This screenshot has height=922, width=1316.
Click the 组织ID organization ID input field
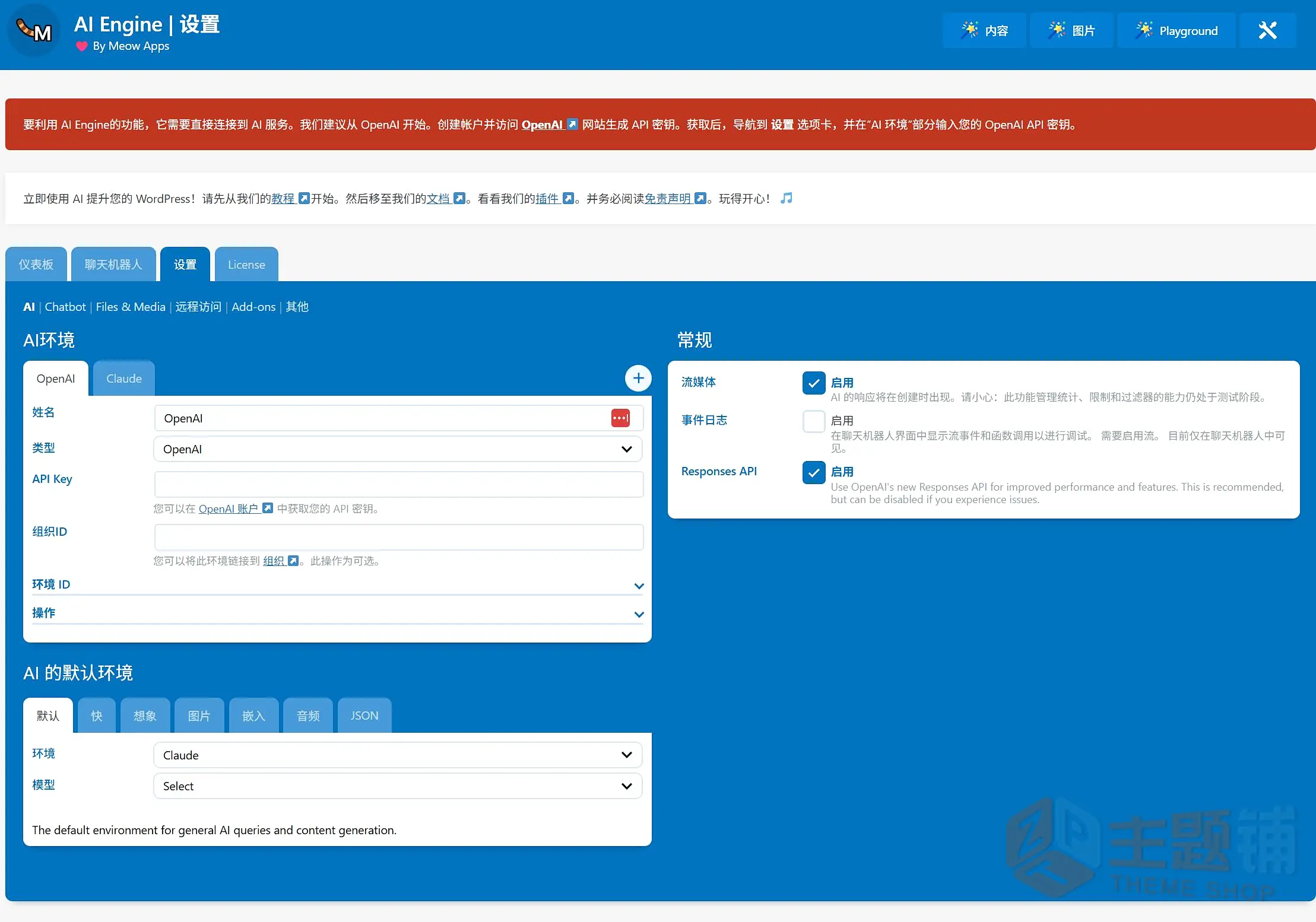398,537
